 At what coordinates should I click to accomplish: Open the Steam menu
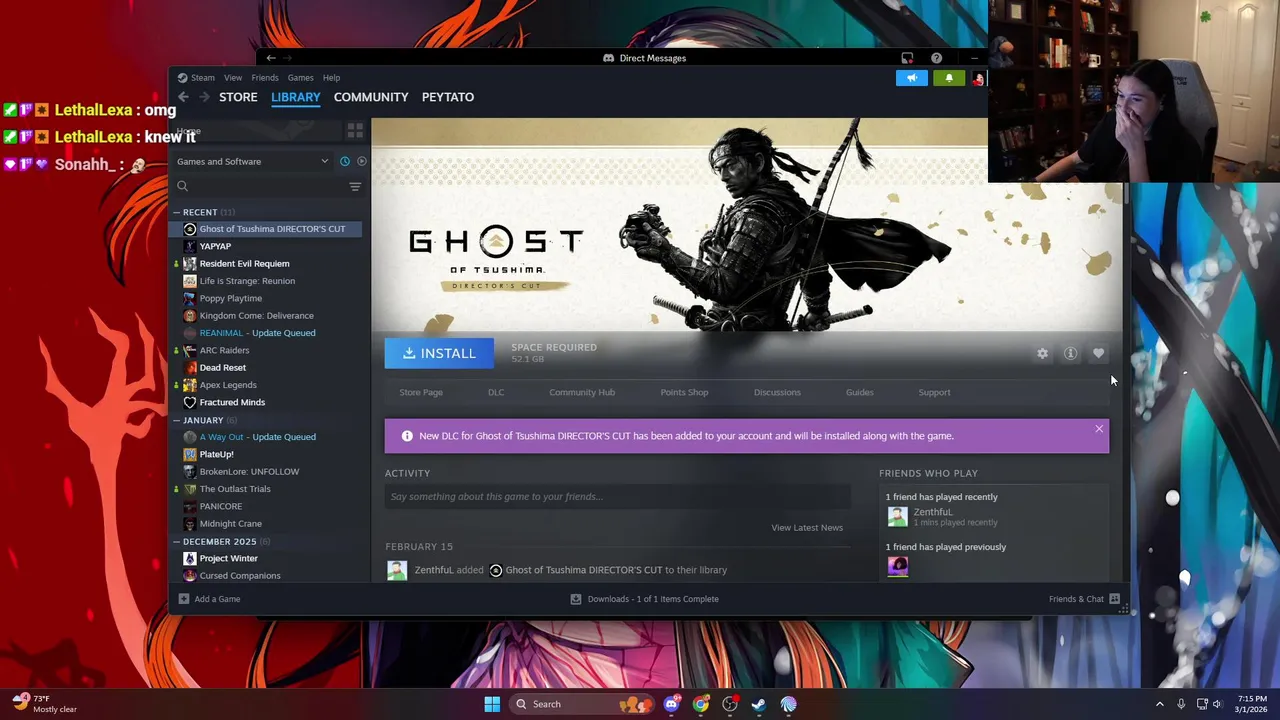203,78
